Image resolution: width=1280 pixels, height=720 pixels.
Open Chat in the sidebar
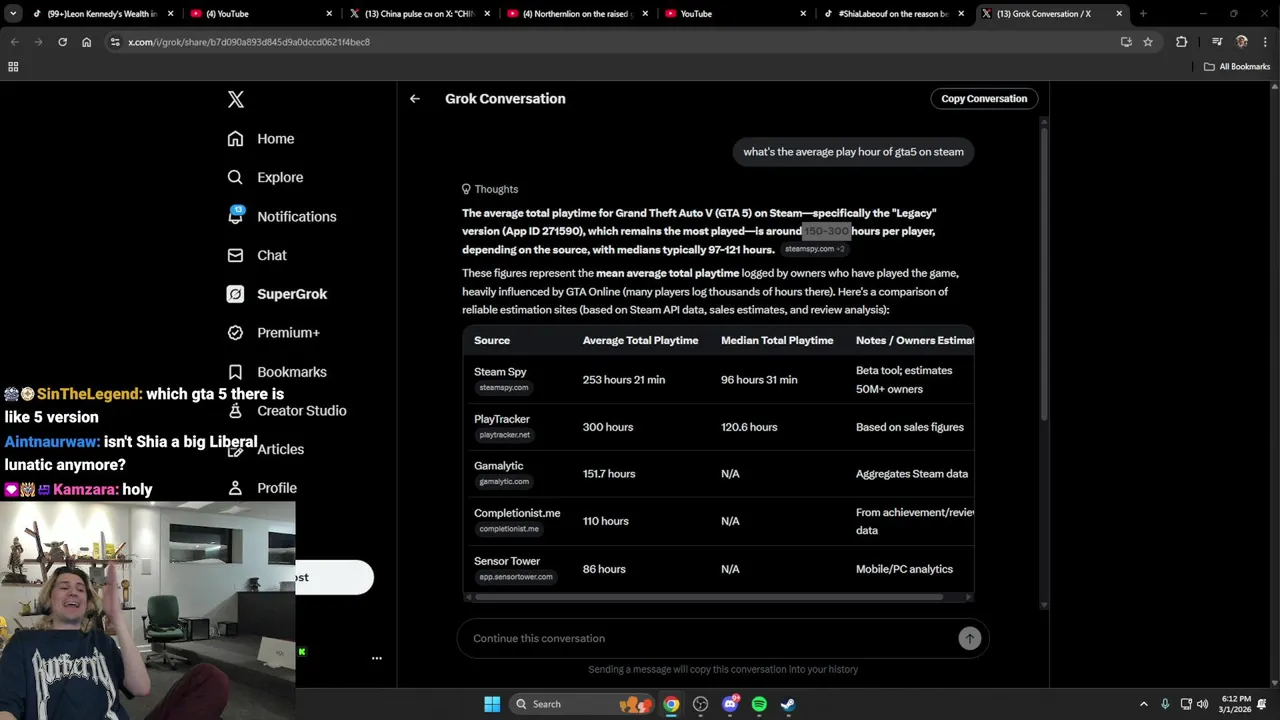click(257, 255)
